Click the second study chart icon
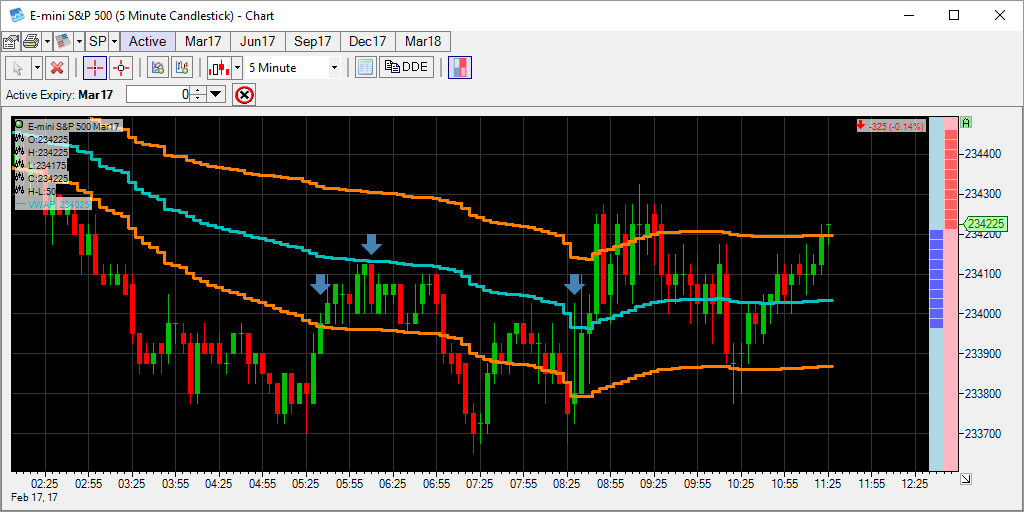The height and width of the screenshot is (512, 1024). [x=181, y=67]
